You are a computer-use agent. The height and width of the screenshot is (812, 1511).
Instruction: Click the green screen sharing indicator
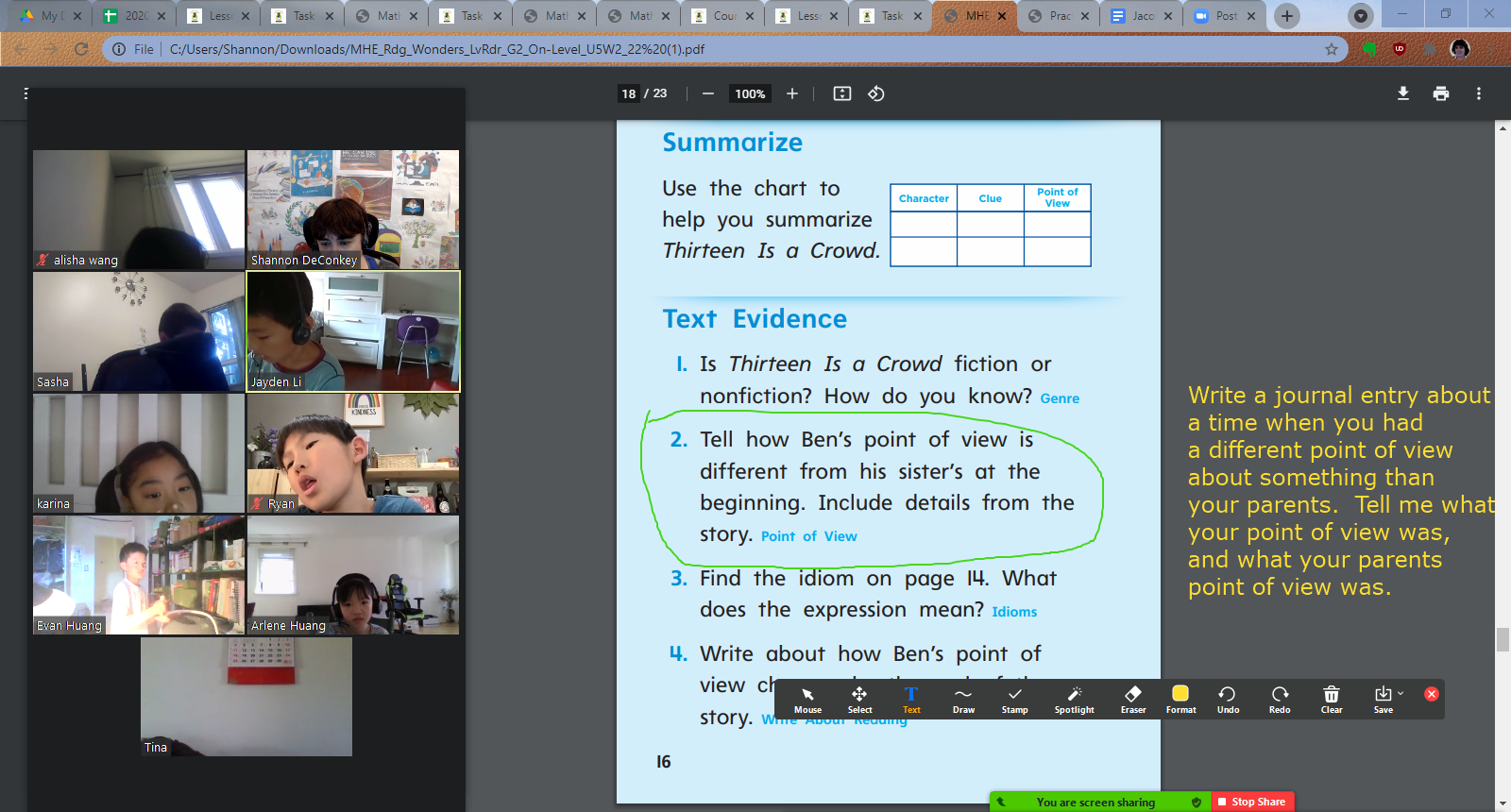coord(1099,802)
